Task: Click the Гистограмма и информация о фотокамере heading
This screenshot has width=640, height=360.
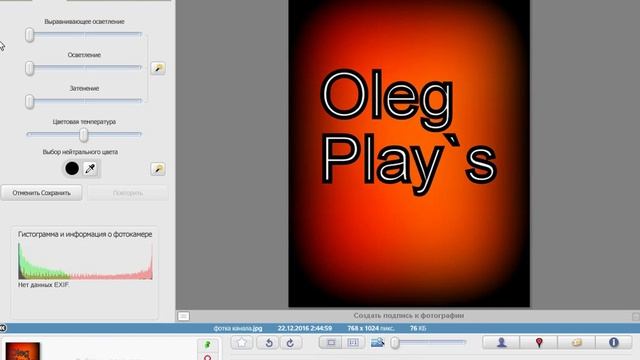Action: (x=85, y=234)
